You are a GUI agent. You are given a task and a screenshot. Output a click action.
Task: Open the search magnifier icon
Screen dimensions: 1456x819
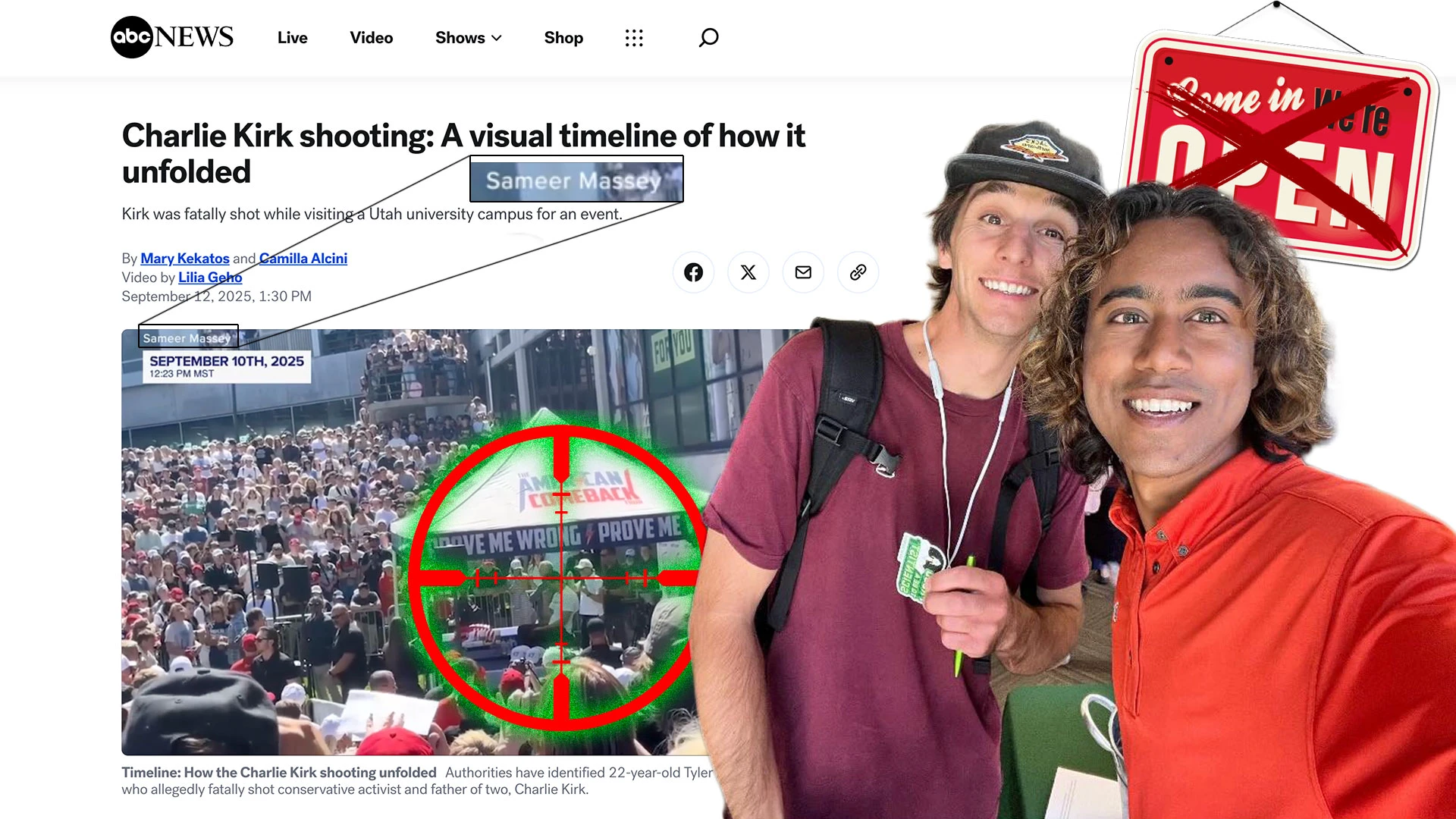coord(708,37)
